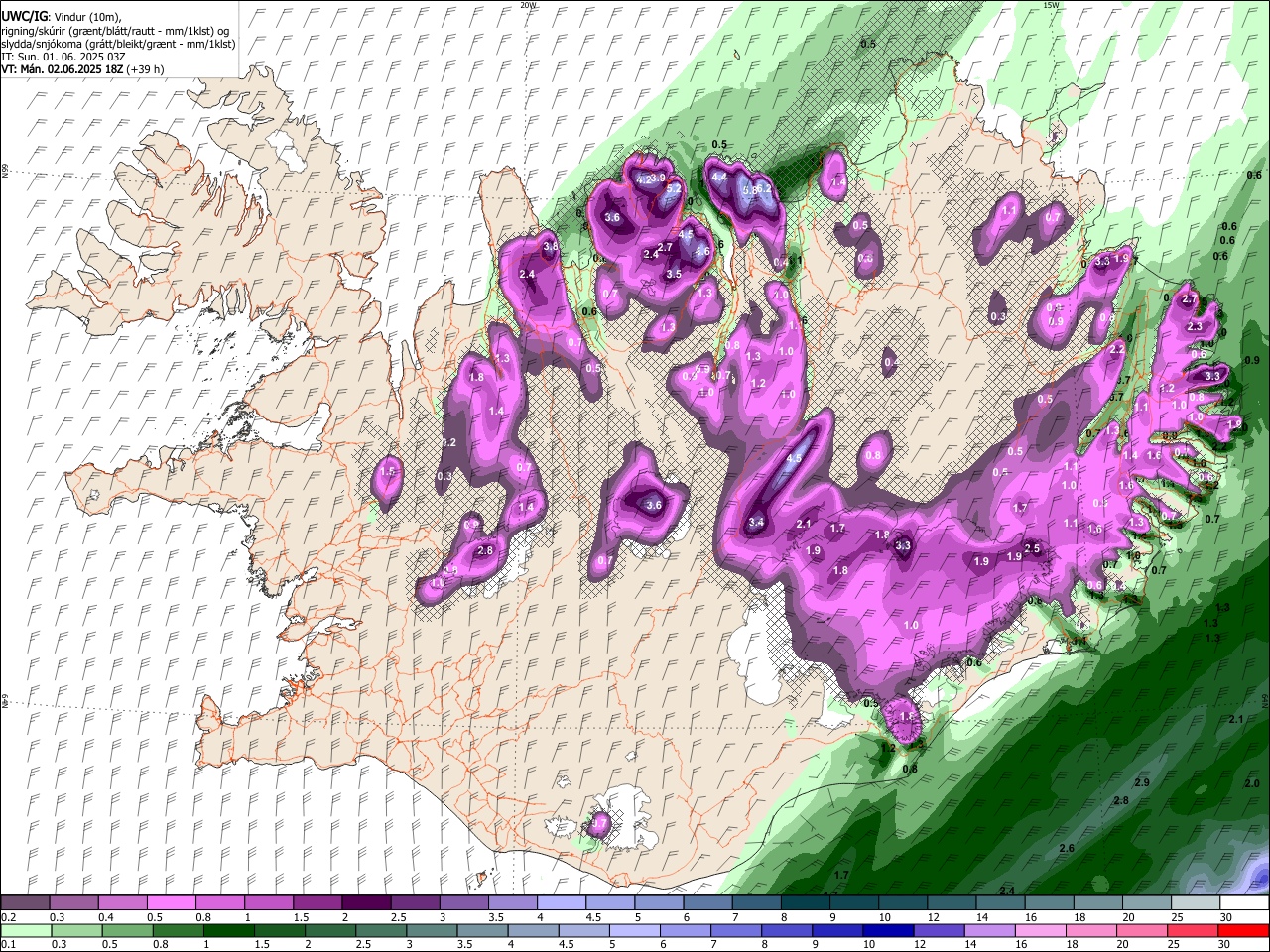Select the 0.3 green rain legend swatch in lower row
Screen dimensions: 1270x952
click(x=75, y=930)
